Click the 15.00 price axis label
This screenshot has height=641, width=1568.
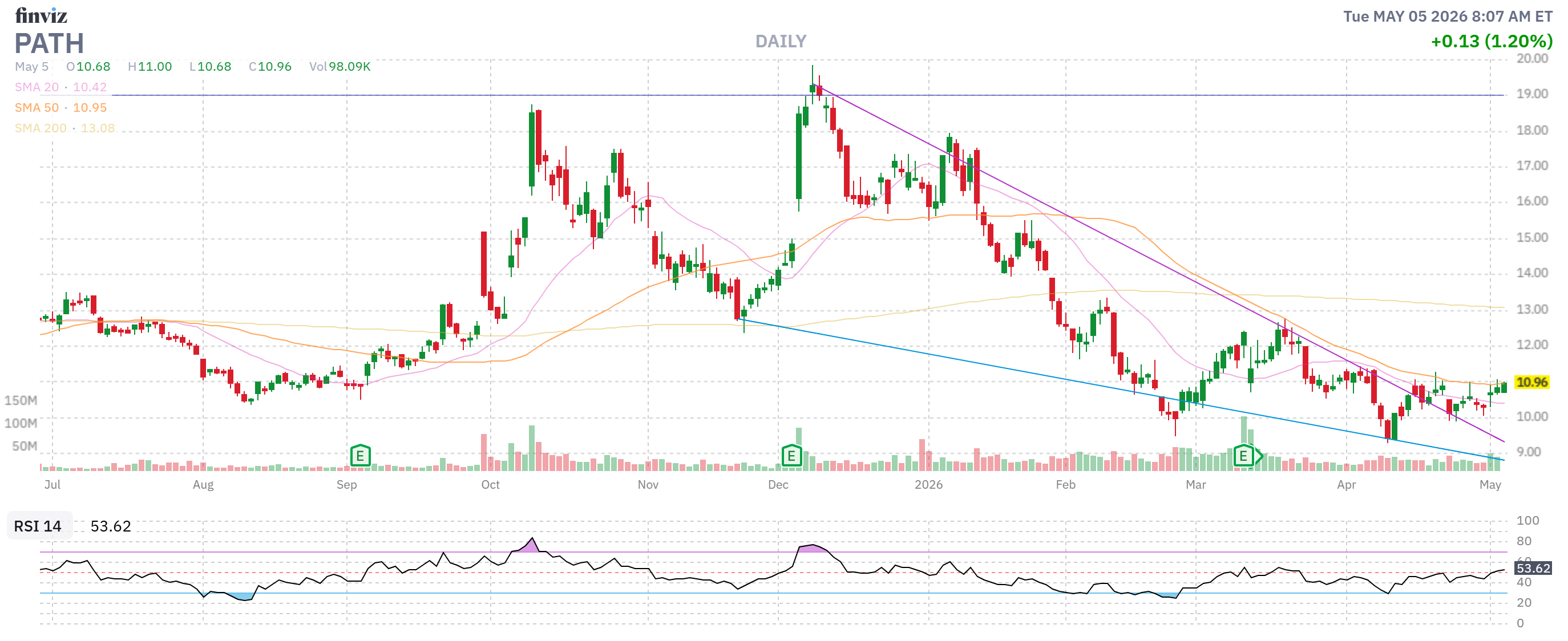(1532, 237)
